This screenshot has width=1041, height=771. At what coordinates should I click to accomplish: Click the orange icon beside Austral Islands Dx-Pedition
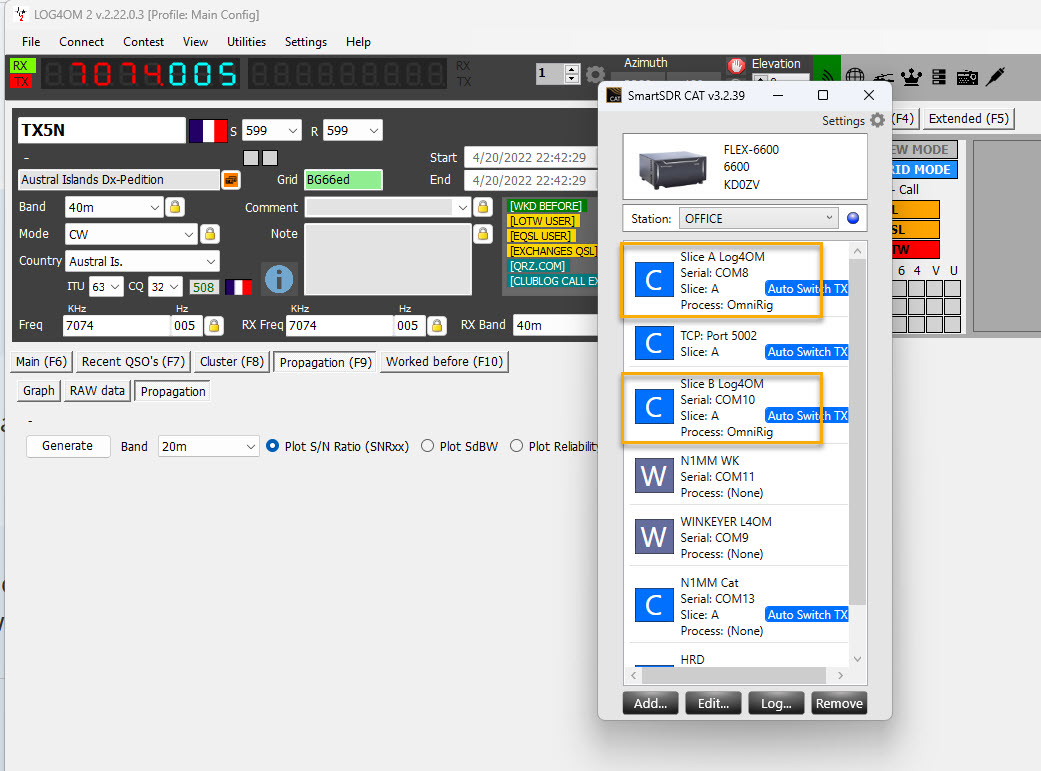pyautogui.click(x=230, y=180)
